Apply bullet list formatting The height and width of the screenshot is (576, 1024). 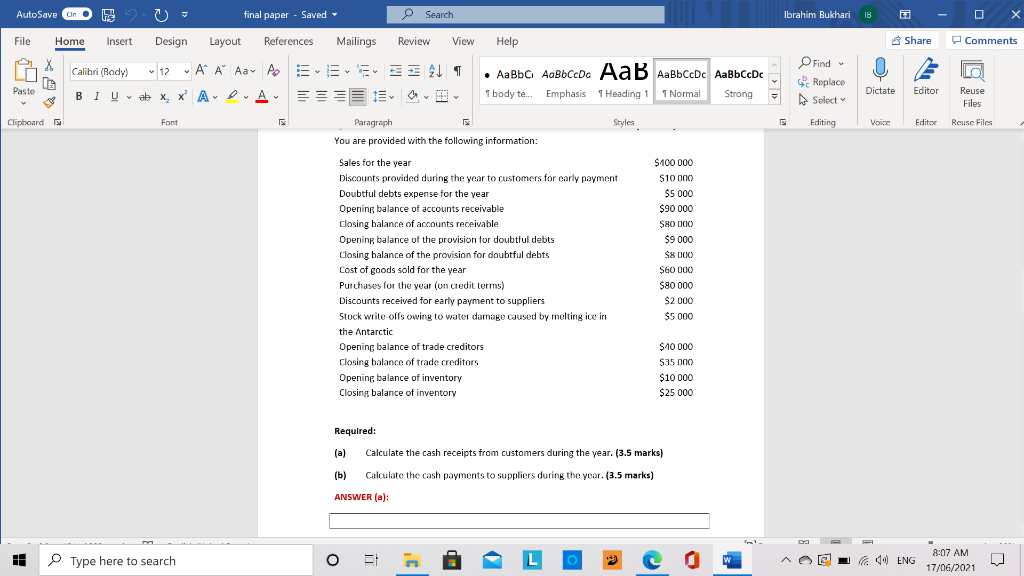coord(301,69)
